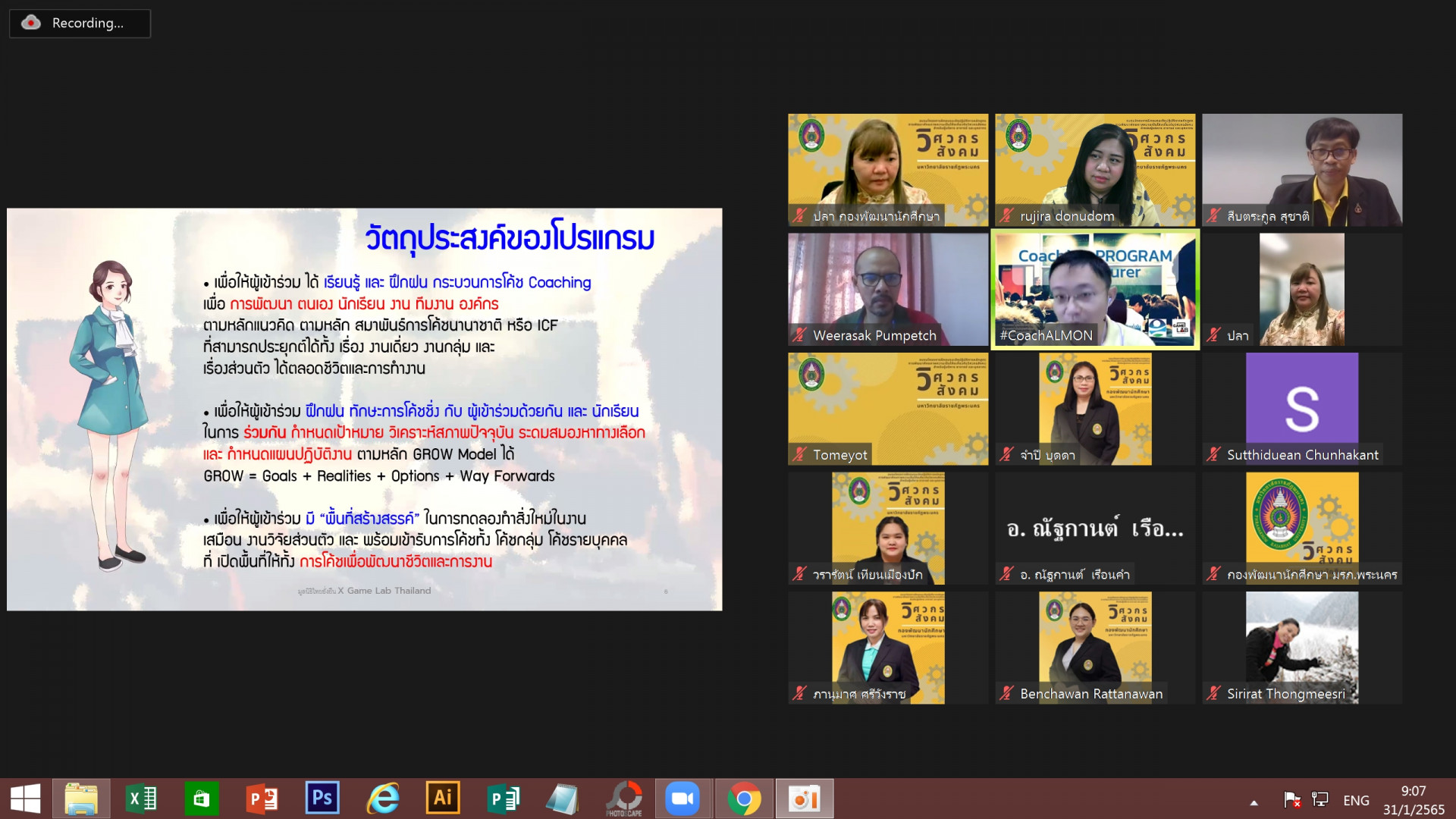Expand hidden system tray icons arrow
This screenshot has width=1456, height=819.
point(1254,802)
